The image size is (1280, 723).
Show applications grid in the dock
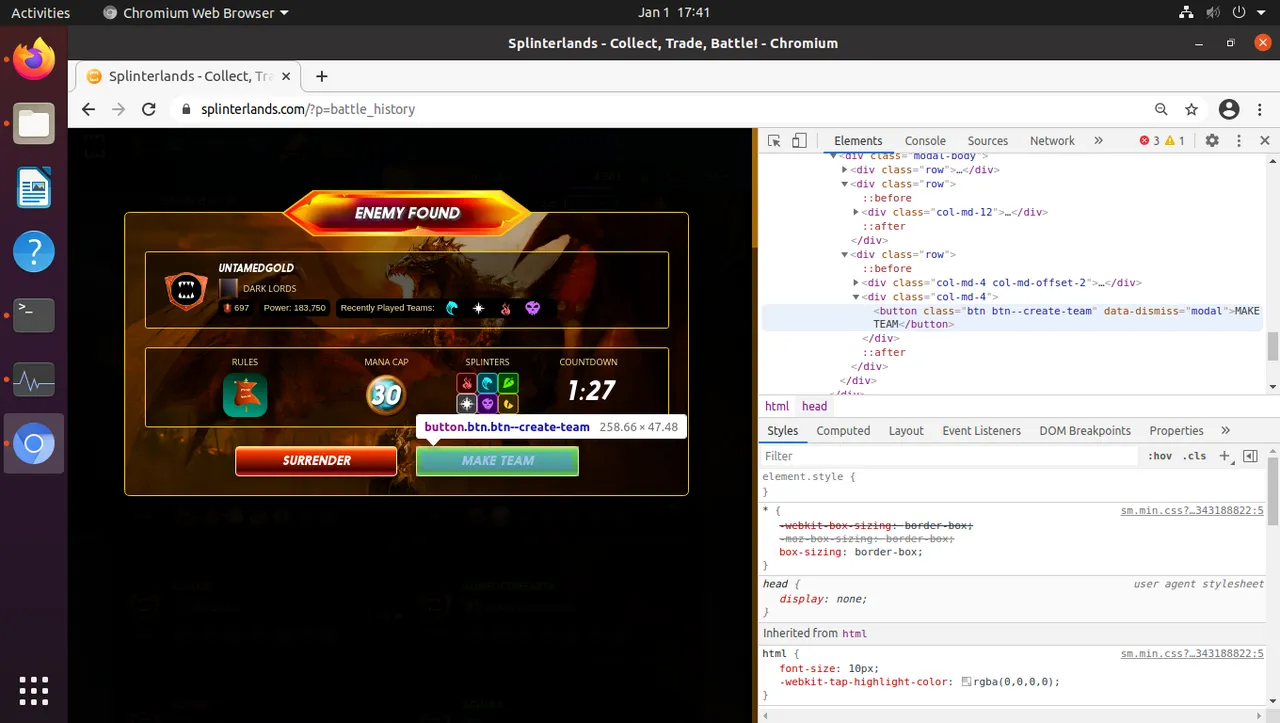point(33,690)
